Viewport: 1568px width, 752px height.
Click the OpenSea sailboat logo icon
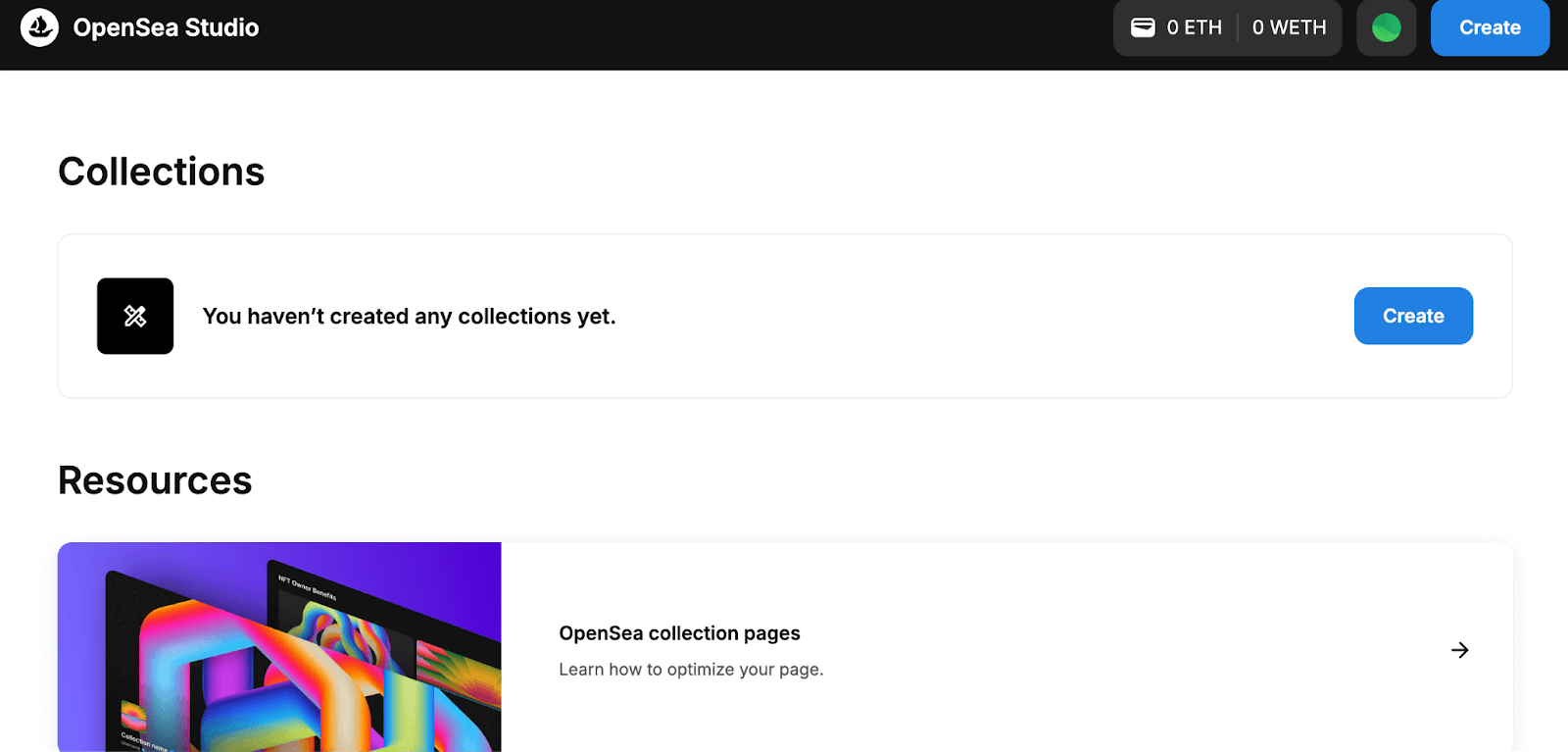pyautogui.click(x=40, y=27)
